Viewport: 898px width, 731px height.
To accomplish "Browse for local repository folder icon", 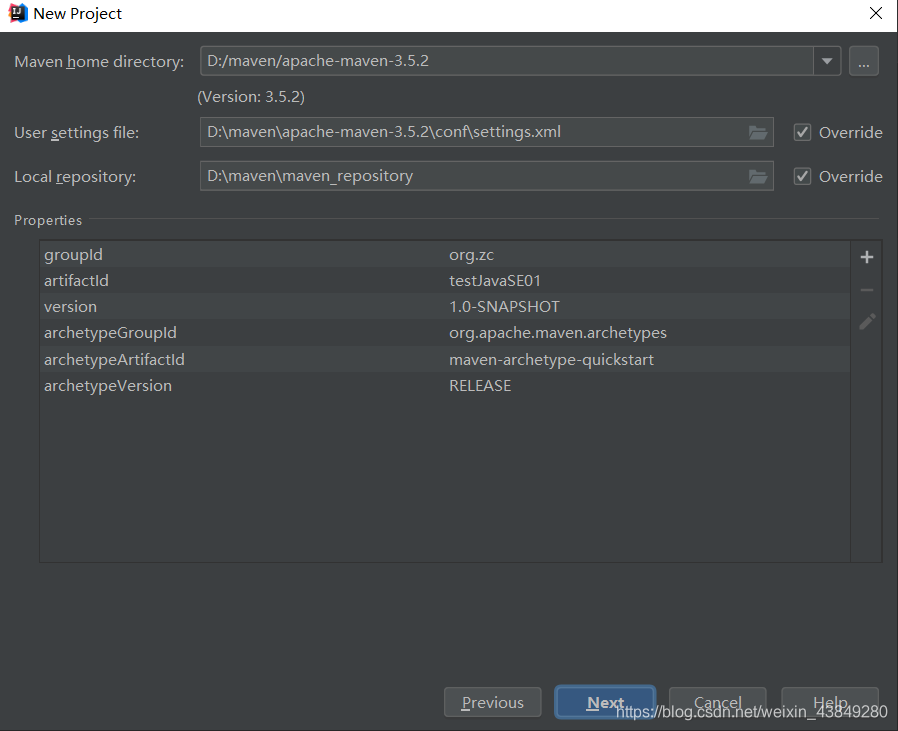I will pyautogui.click(x=758, y=176).
